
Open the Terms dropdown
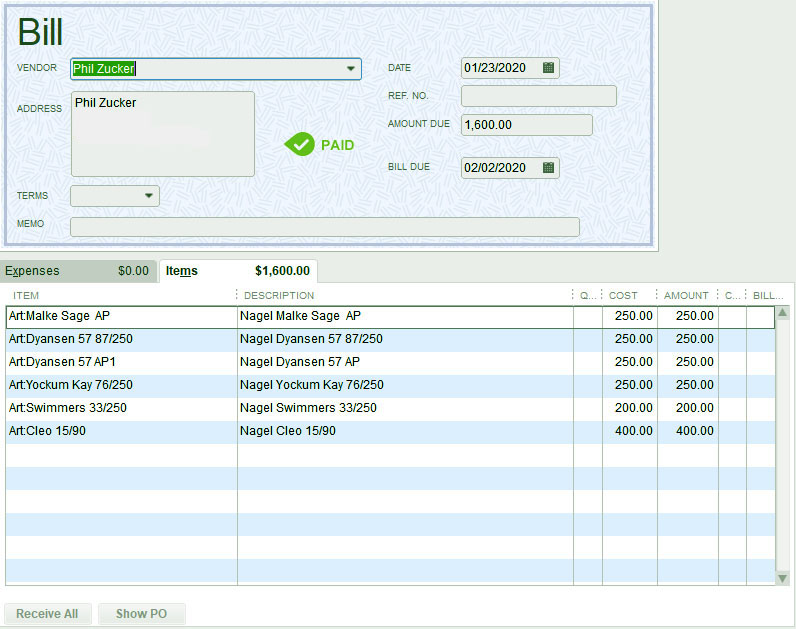coord(149,196)
